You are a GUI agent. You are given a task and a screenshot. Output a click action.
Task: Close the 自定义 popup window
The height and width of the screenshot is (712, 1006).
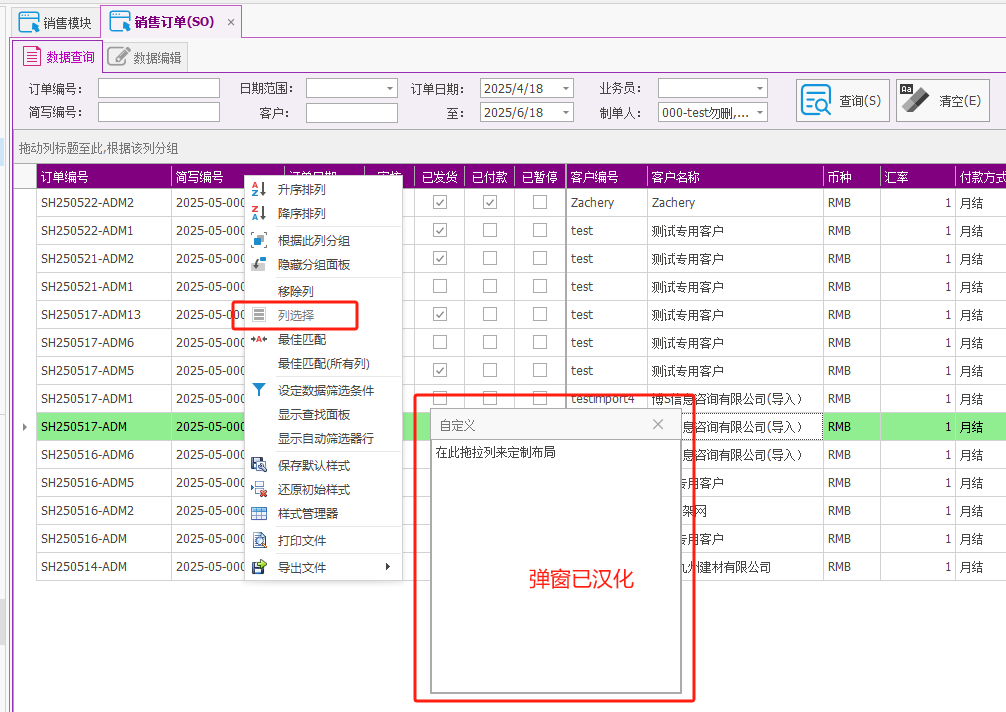(x=658, y=425)
